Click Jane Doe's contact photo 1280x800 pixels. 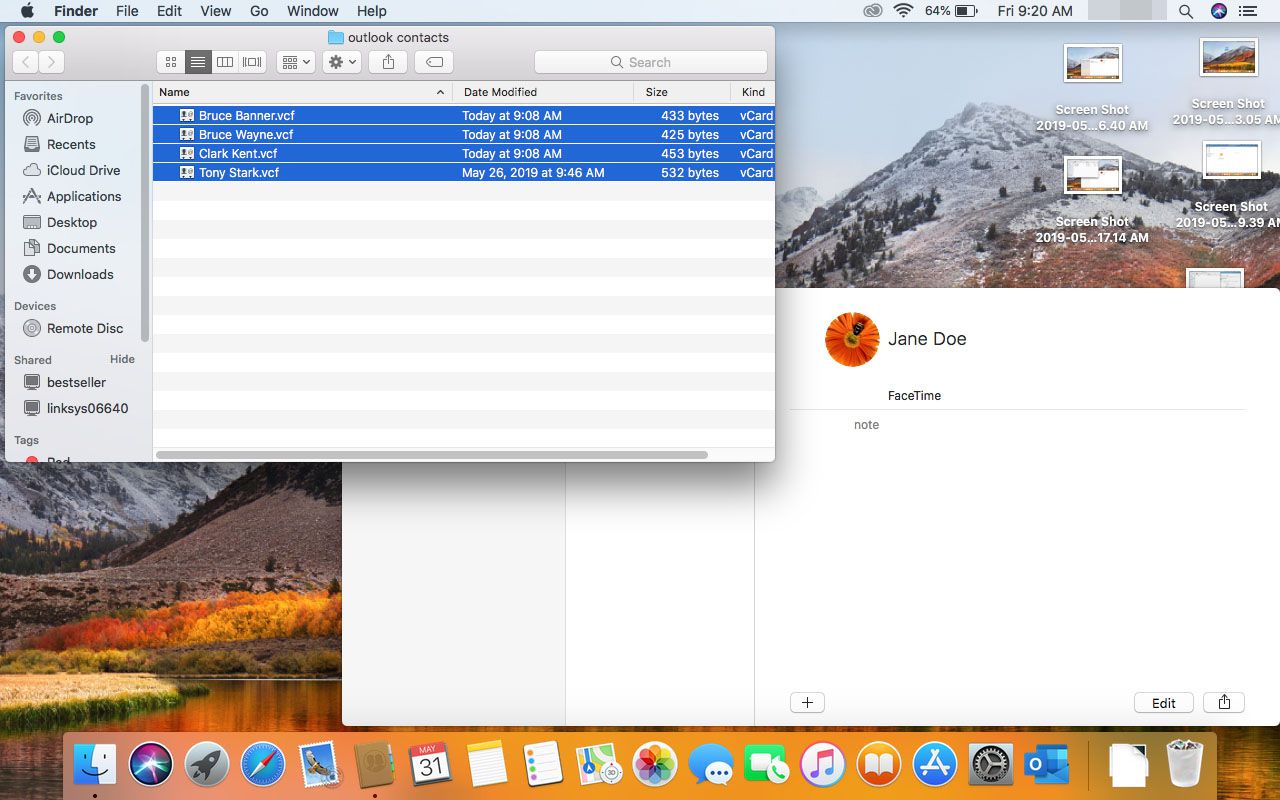(x=852, y=339)
